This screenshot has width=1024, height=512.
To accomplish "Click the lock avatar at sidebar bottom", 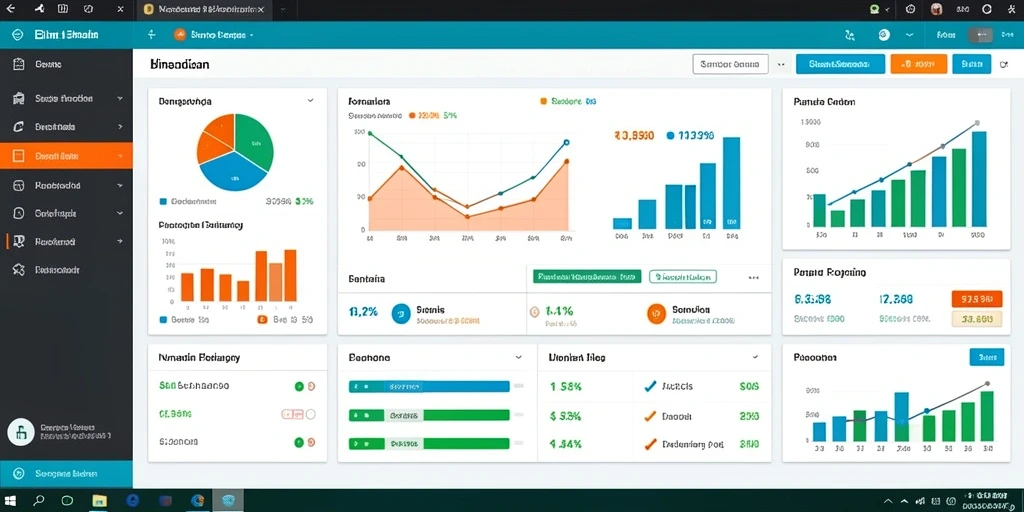I will coord(20,432).
